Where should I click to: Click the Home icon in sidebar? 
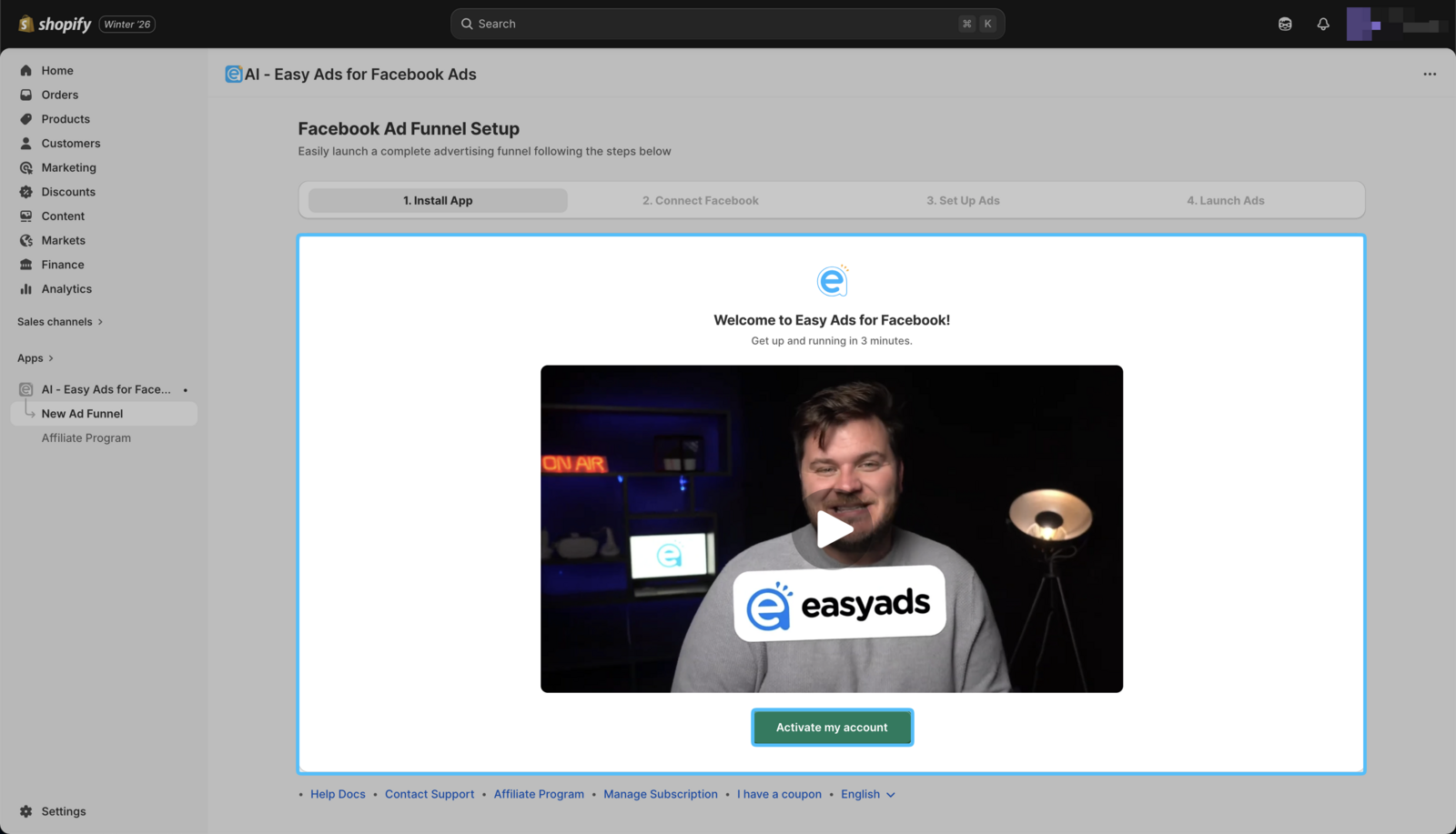click(x=25, y=70)
